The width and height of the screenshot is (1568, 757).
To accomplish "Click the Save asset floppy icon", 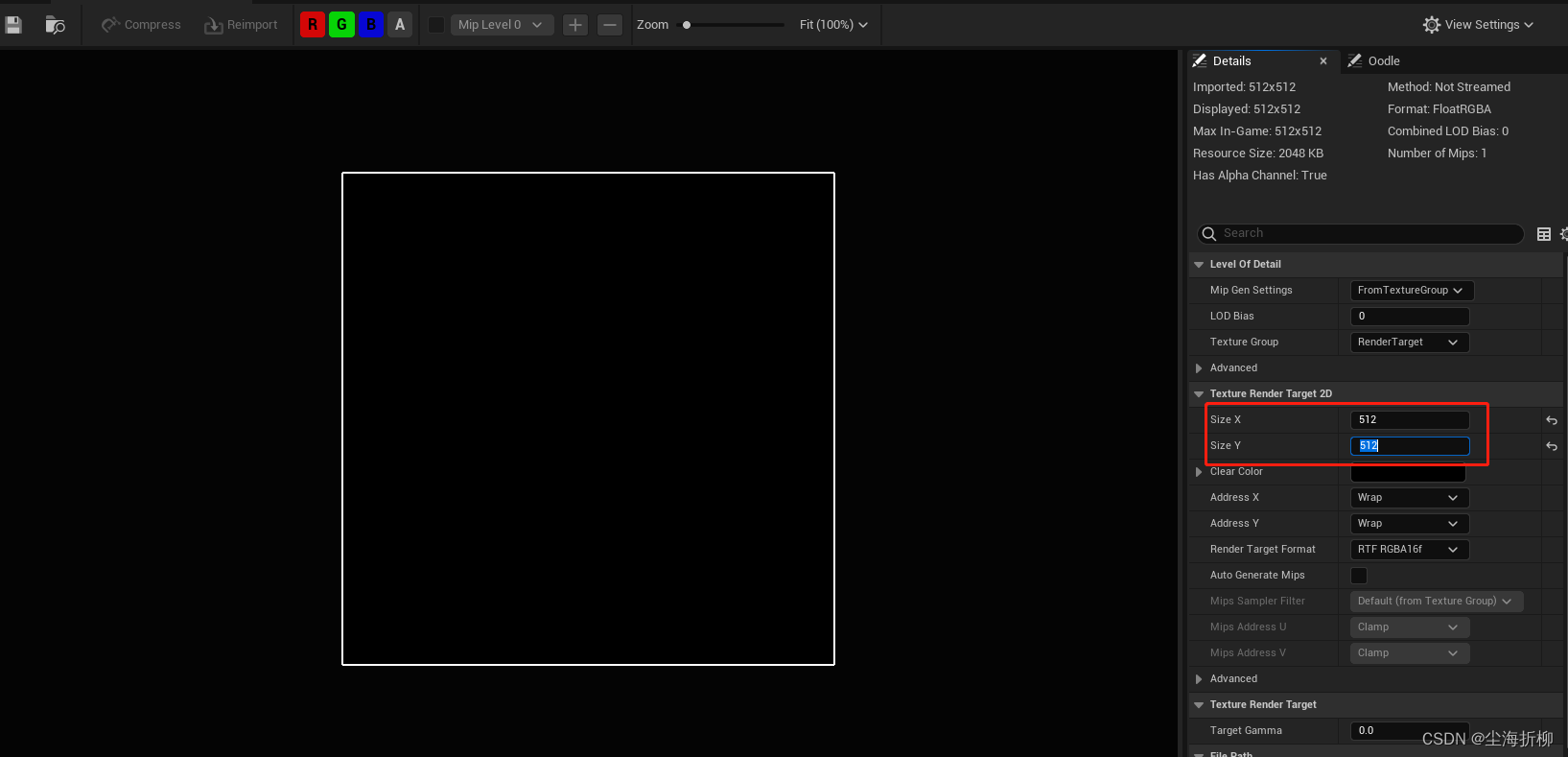I will (x=13, y=25).
